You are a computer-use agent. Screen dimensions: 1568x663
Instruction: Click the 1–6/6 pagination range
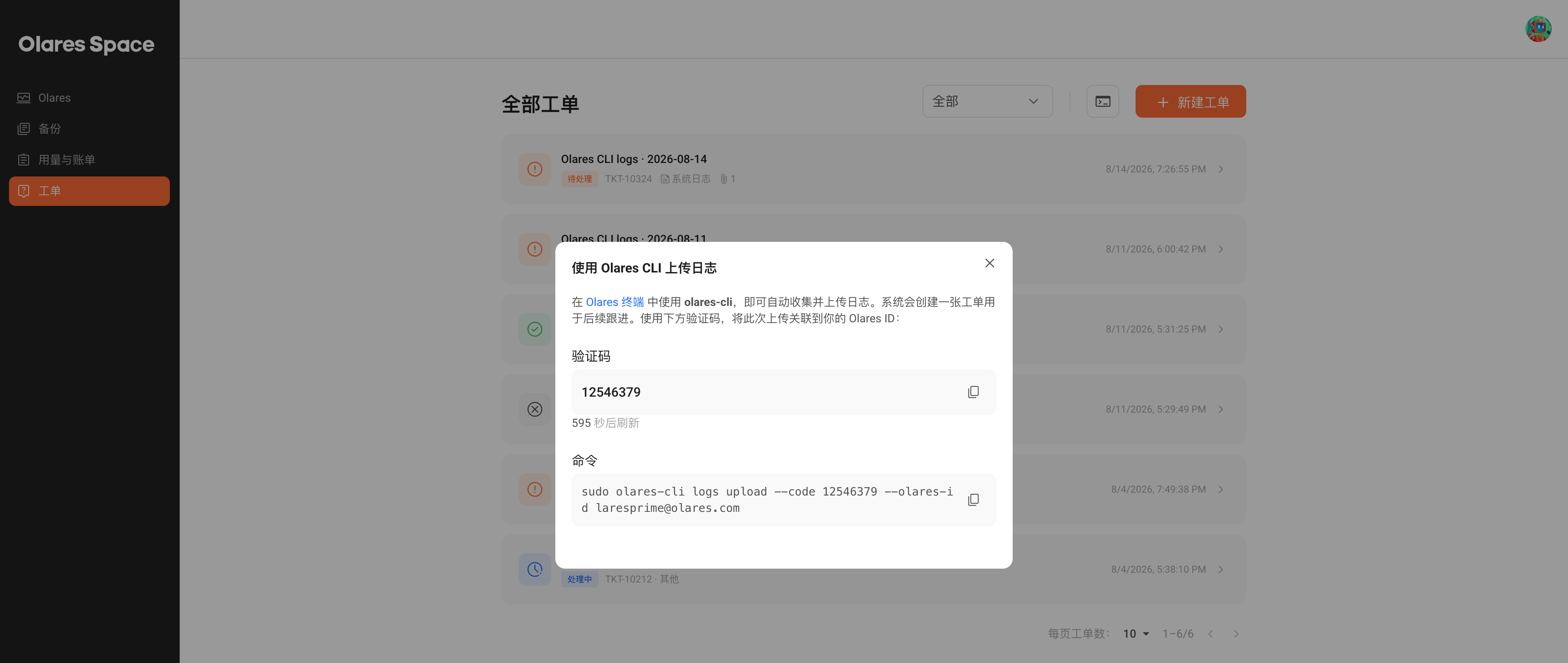1177,634
